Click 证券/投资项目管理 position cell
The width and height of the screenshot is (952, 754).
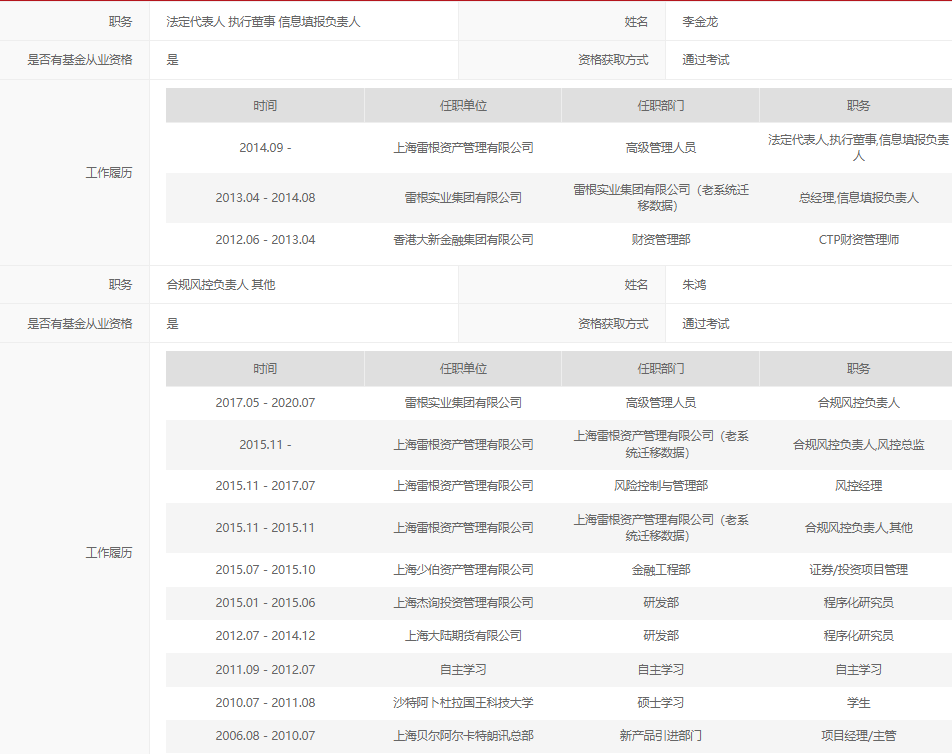point(858,569)
